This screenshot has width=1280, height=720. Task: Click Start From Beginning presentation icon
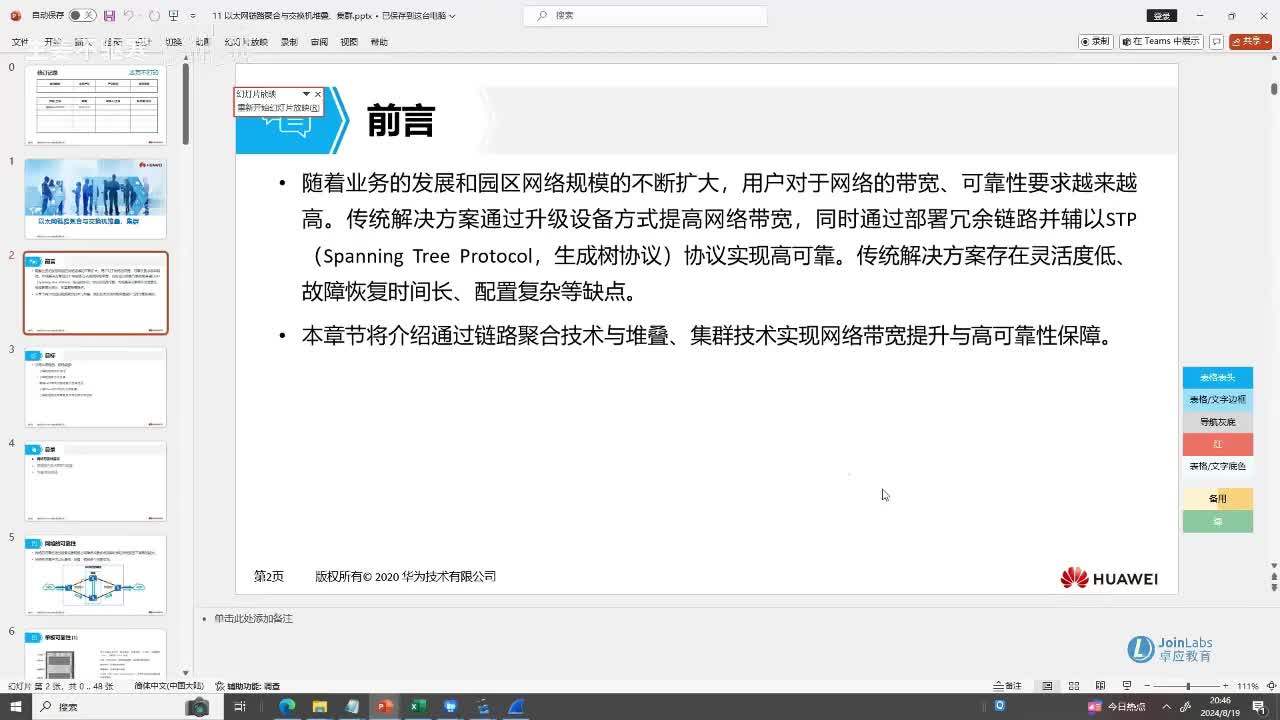pos(174,16)
